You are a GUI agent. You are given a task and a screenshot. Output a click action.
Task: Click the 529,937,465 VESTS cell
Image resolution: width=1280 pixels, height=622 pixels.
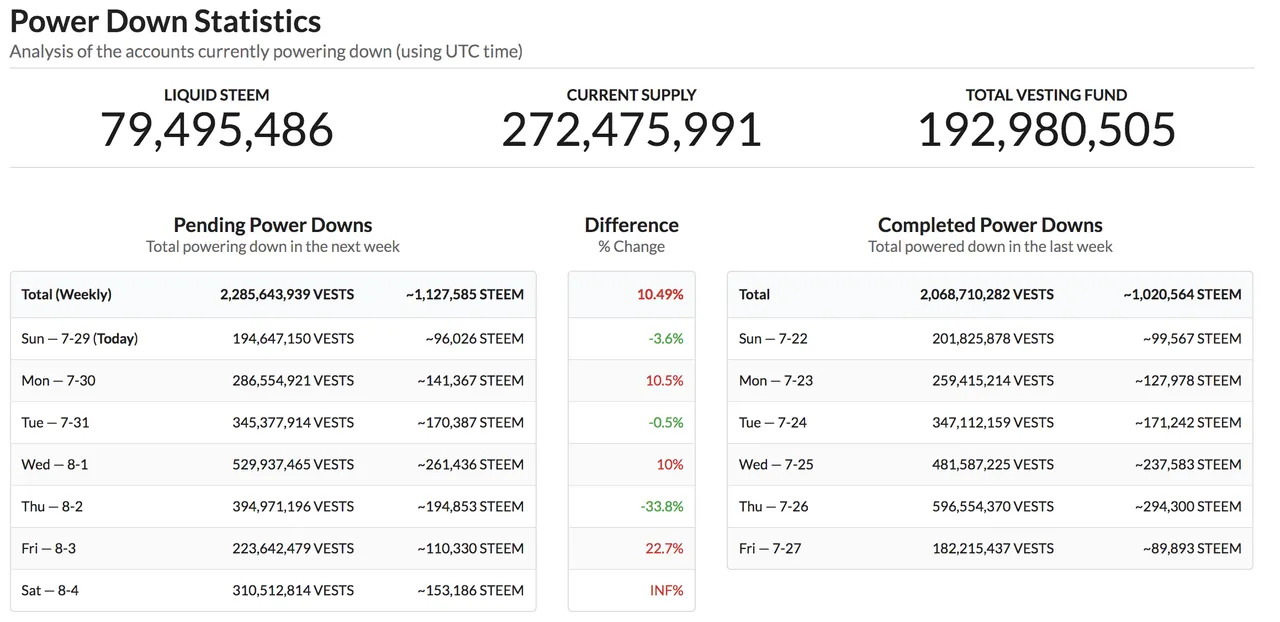tap(293, 464)
